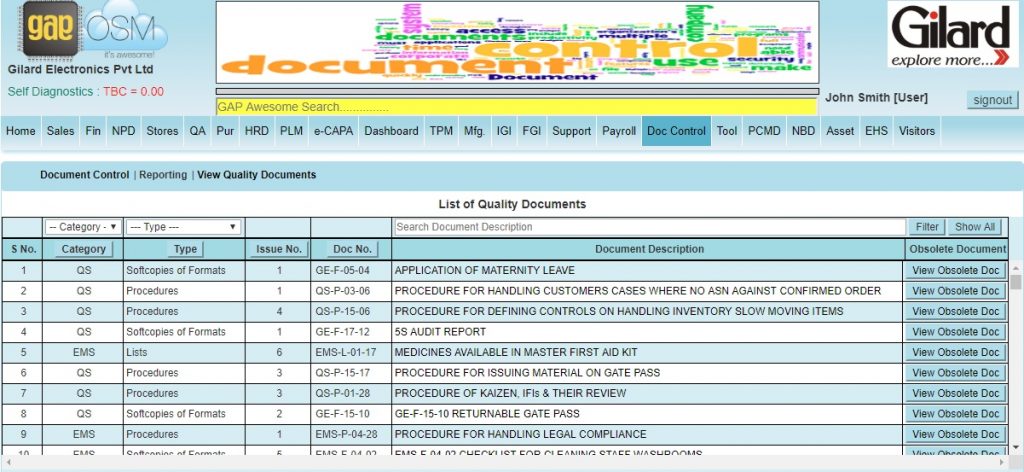Open the FGI menu

pos(532,131)
